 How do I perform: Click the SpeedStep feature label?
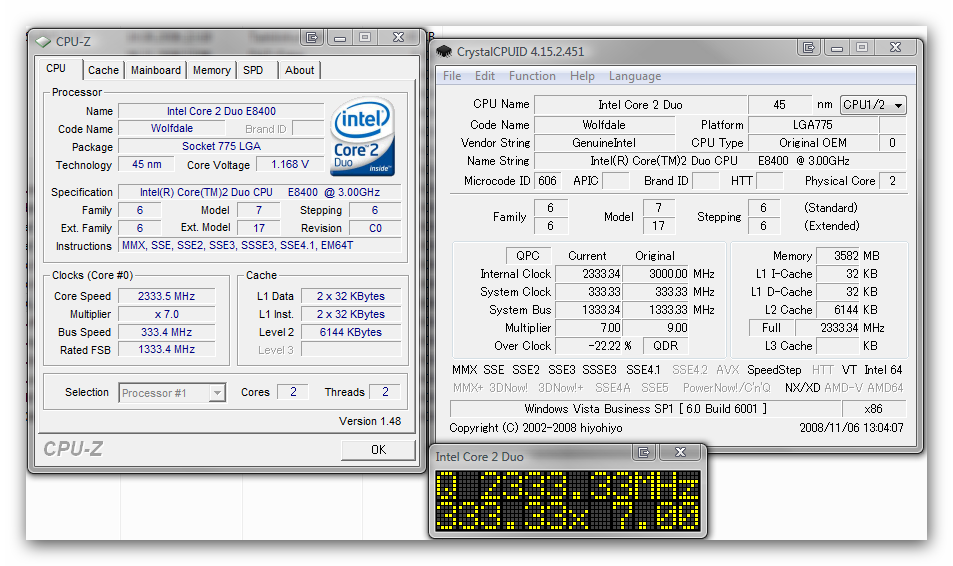(x=774, y=370)
